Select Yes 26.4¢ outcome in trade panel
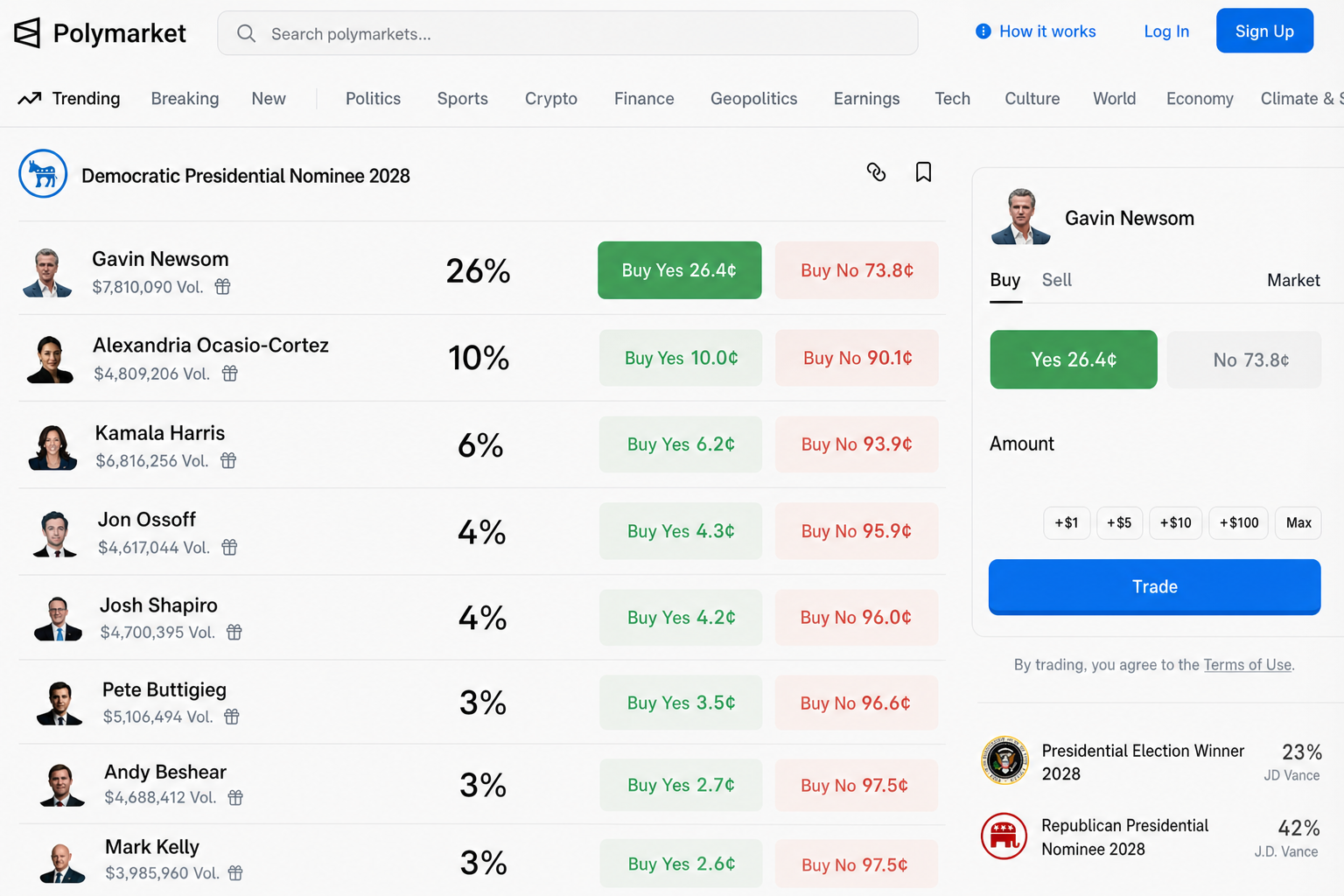The image size is (1344, 896). [1074, 360]
